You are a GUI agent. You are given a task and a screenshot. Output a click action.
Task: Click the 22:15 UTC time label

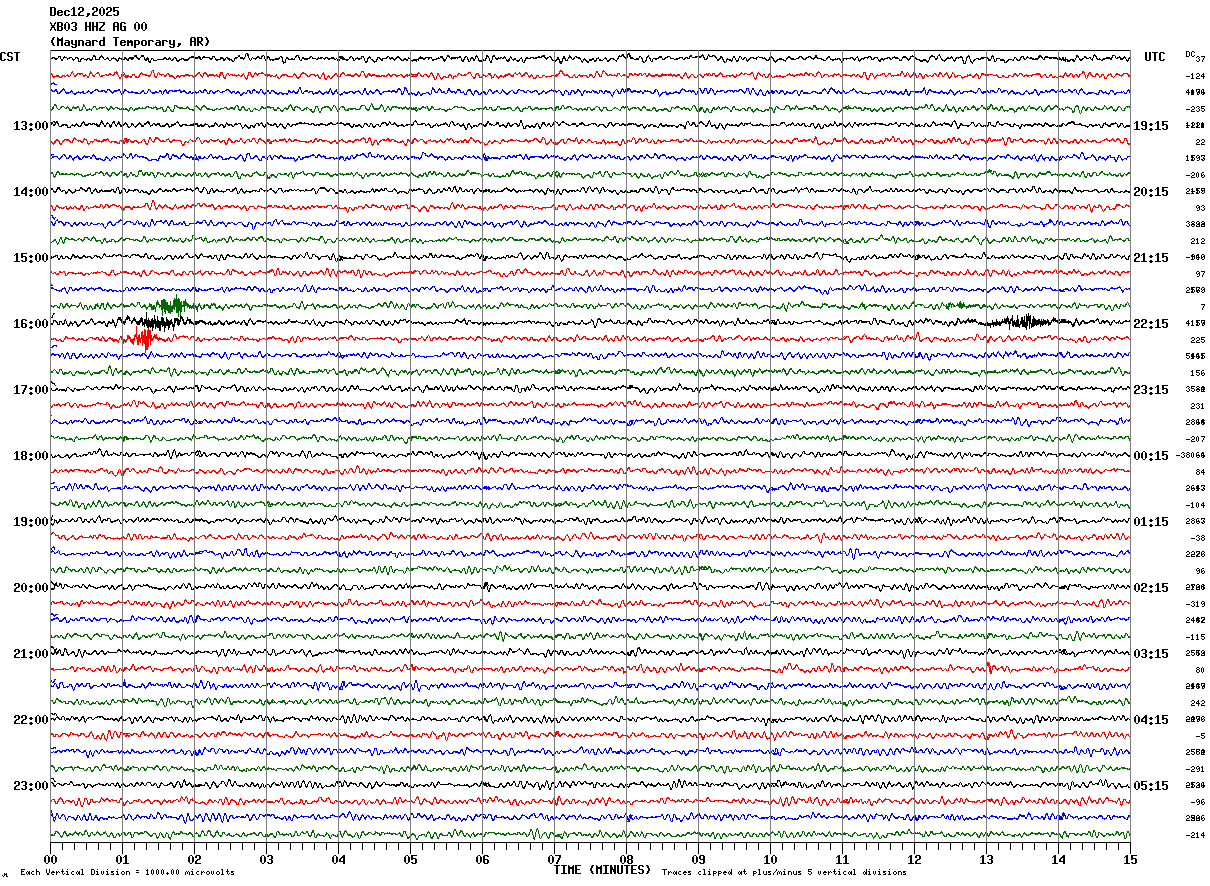1150,324
